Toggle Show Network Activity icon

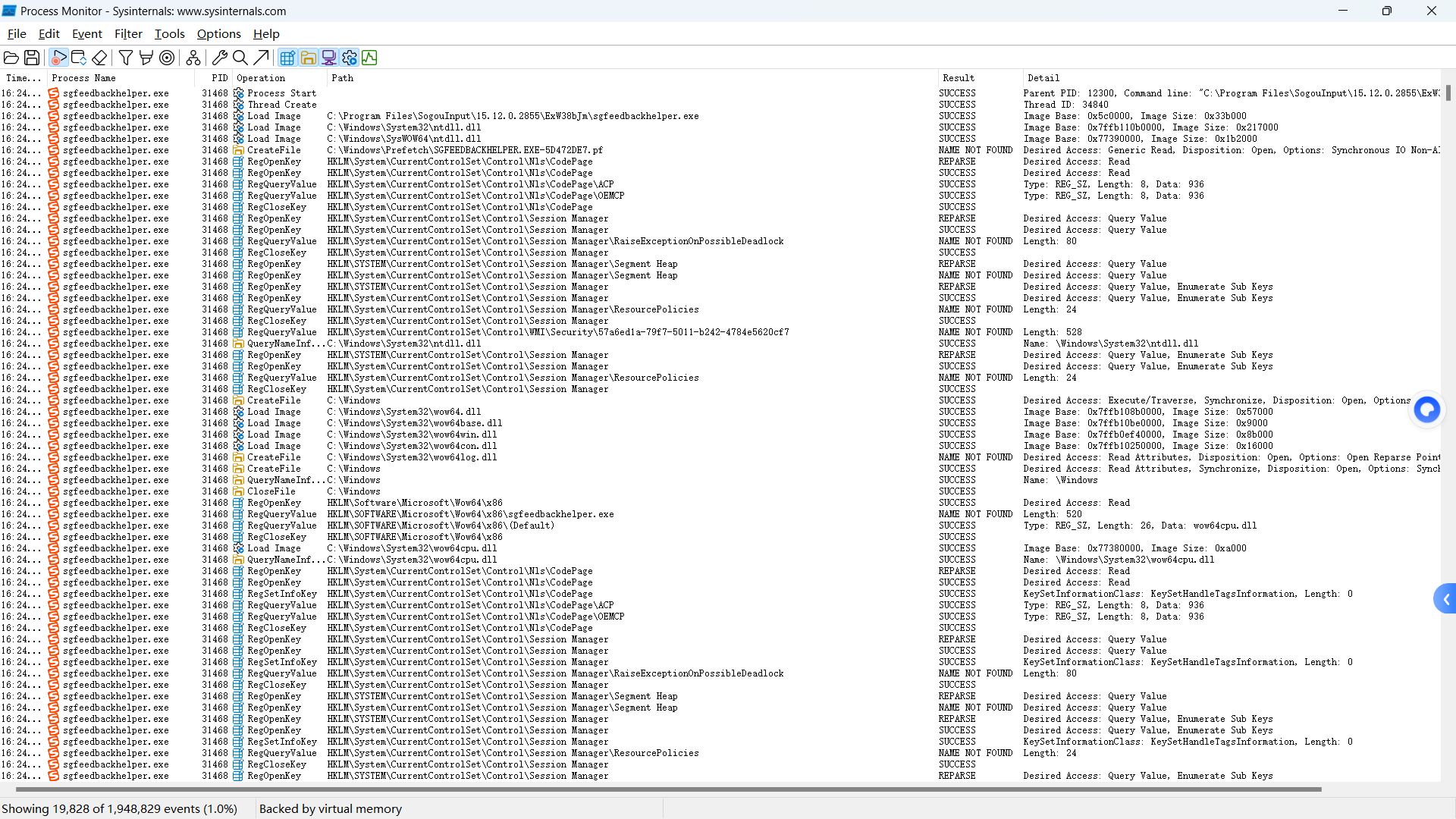(328, 58)
